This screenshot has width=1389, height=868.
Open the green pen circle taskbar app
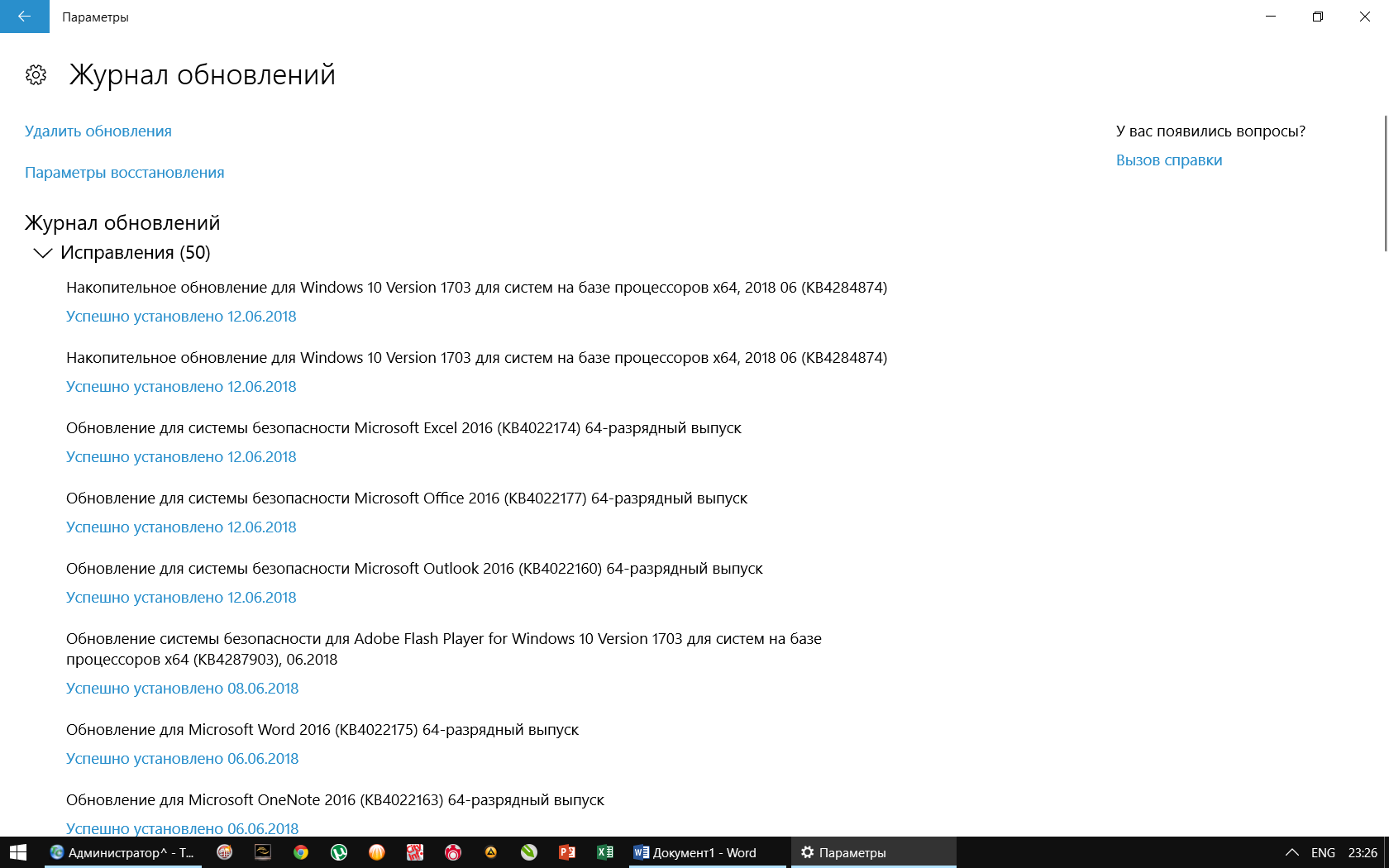click(529, 852)
